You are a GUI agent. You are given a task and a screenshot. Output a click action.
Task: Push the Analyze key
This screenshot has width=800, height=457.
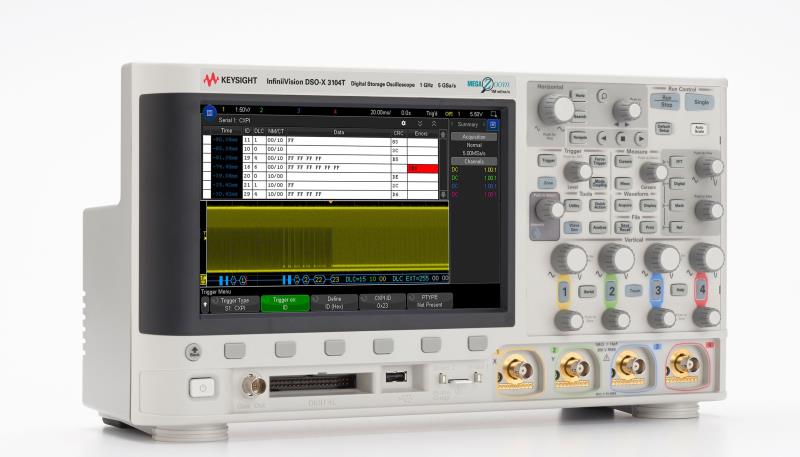pyautogui.click(x=598, y=227)
